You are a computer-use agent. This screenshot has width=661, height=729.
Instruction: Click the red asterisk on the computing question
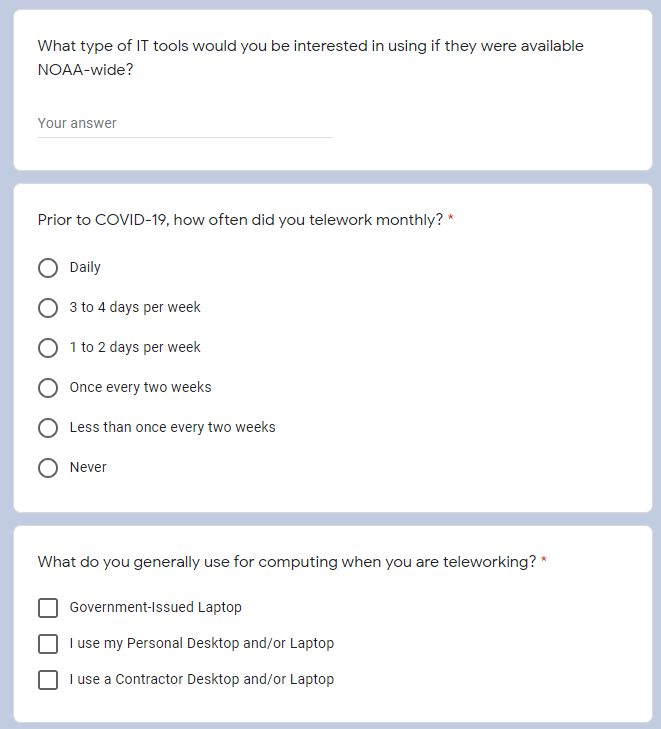[544, 561]
